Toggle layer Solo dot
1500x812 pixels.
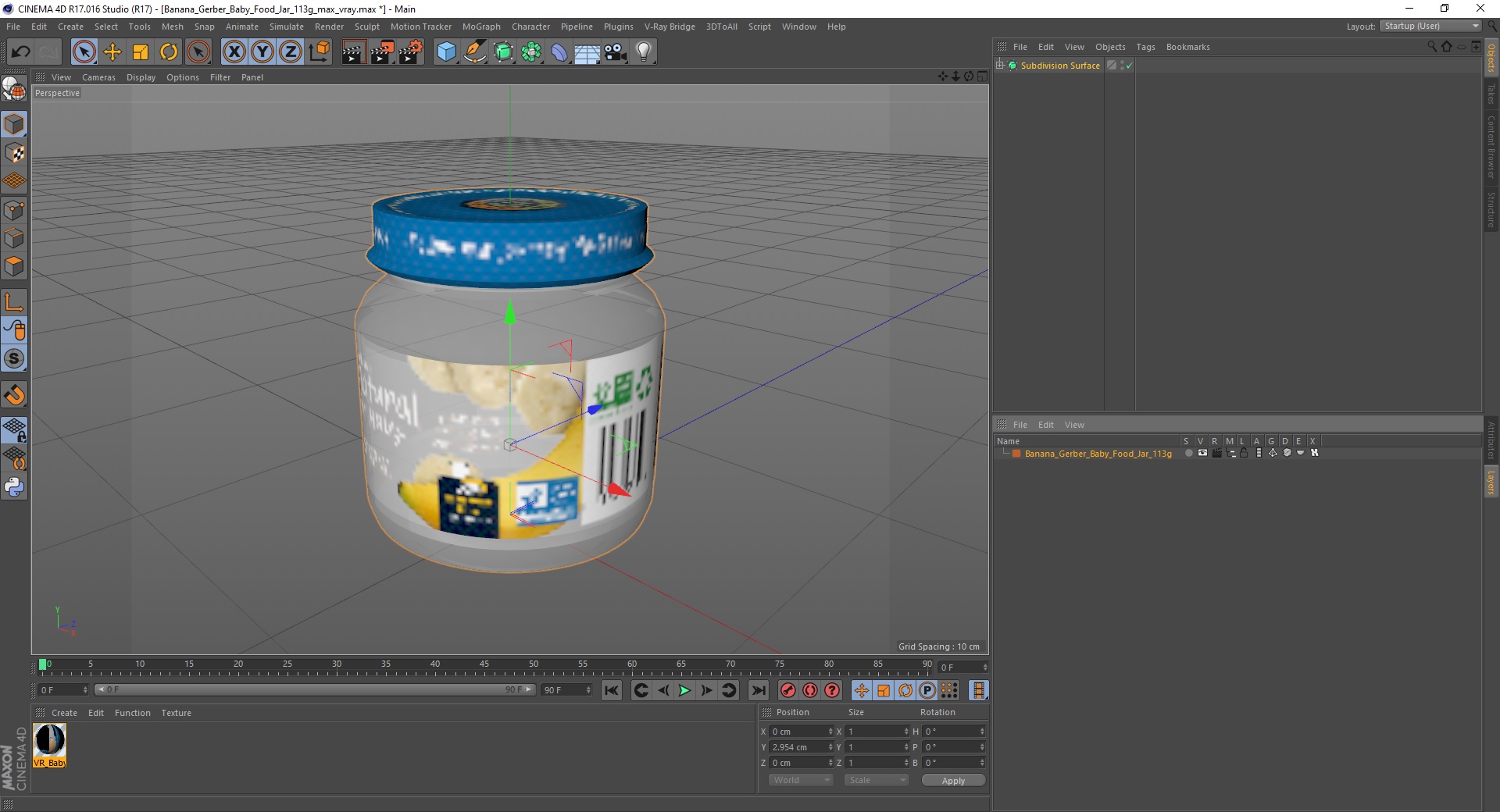point(1188,453)
